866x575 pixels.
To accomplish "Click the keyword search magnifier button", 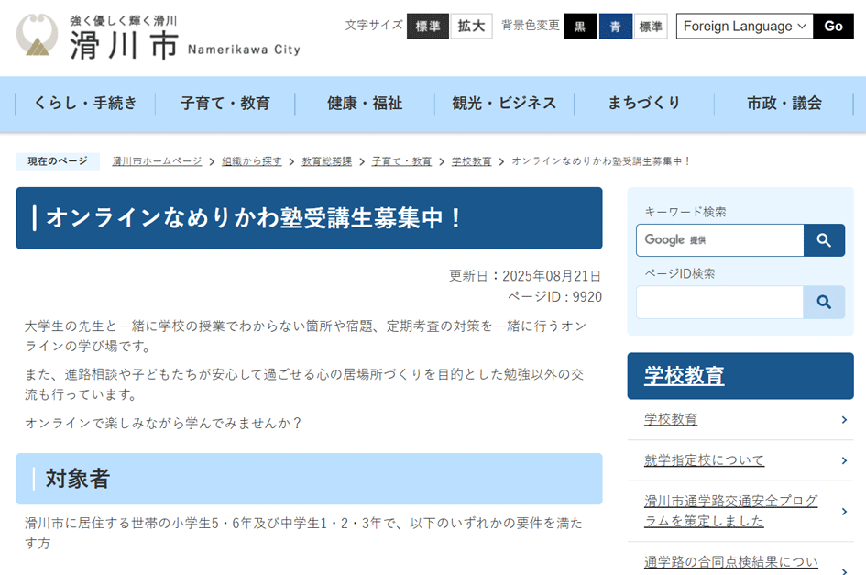I will pyautogui.click(x=824, y=240).
